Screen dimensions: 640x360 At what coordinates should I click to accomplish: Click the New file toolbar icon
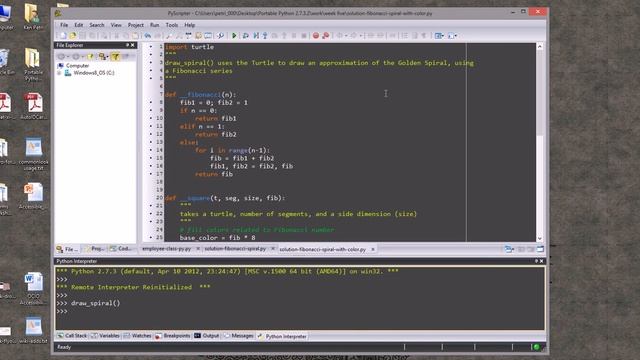click(63, 36)
